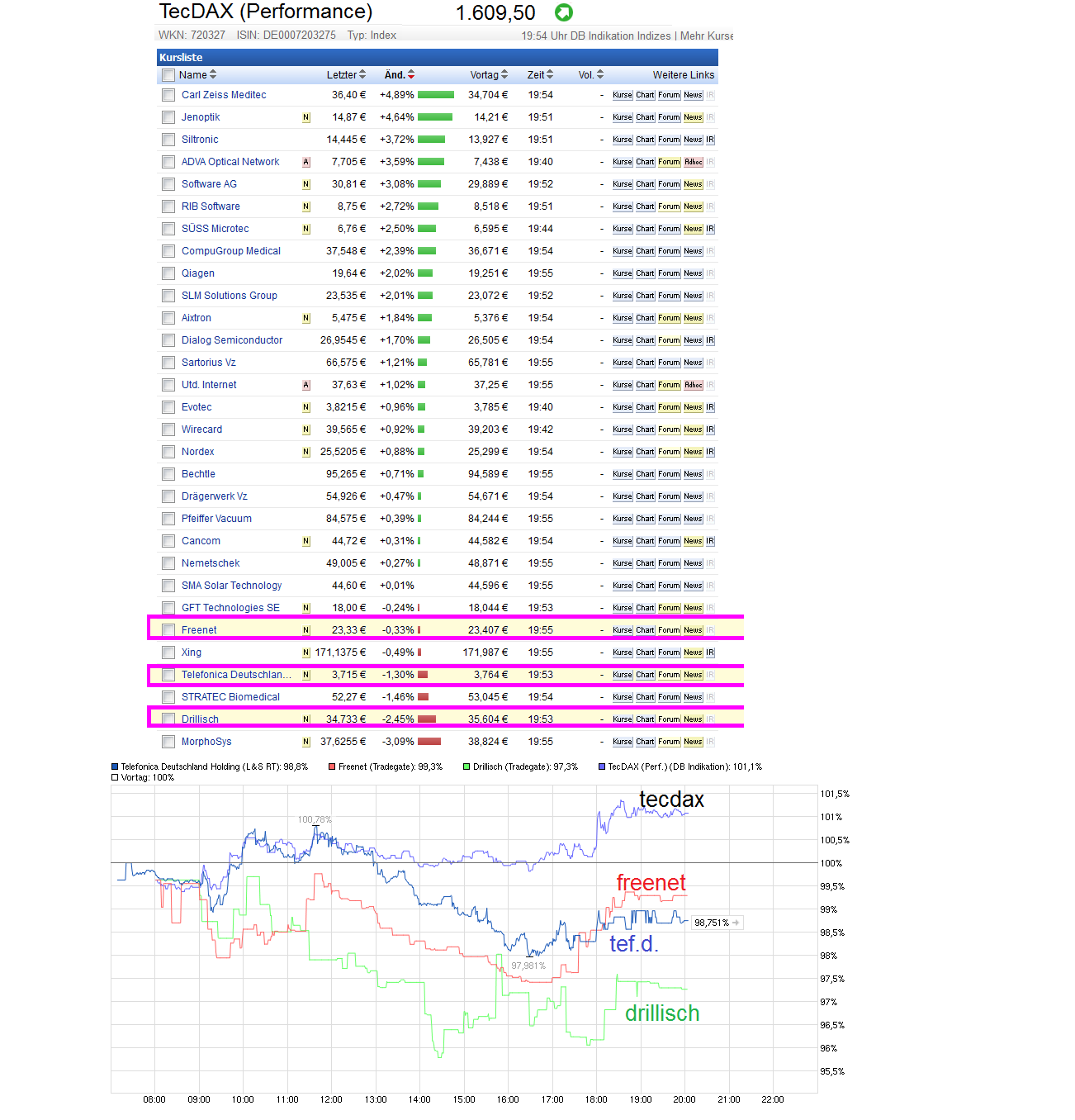Open the STRATEC Biomedical link
1075x1120 pixels.
click(230, 697)
